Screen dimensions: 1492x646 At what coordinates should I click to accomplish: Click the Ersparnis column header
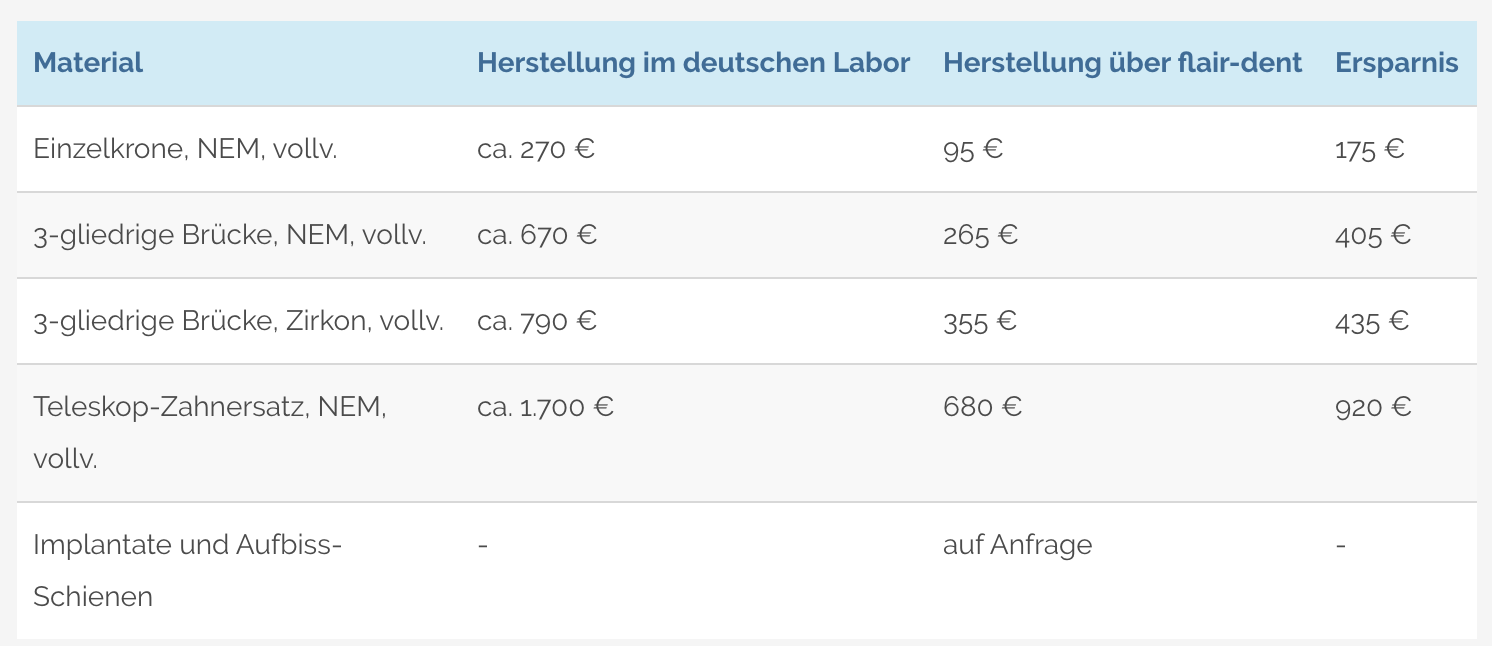coord(1396,63)
